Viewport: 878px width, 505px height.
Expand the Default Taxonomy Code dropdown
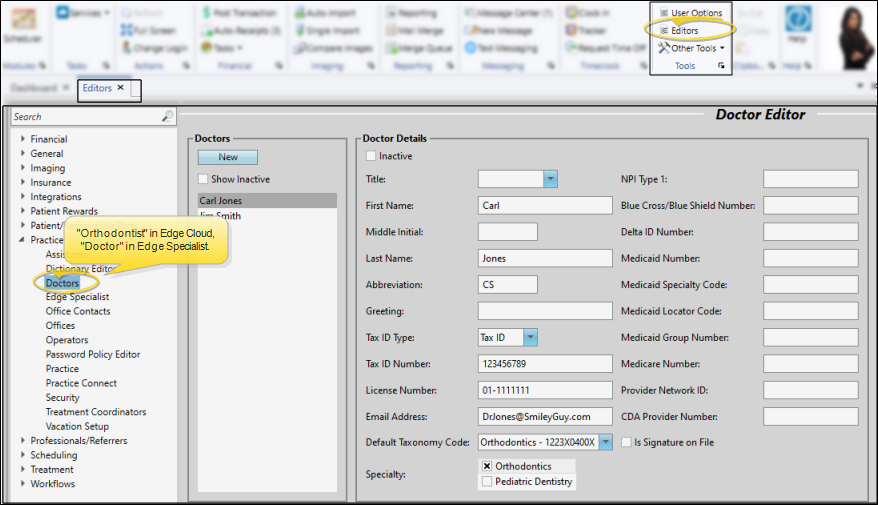(605, 442)
